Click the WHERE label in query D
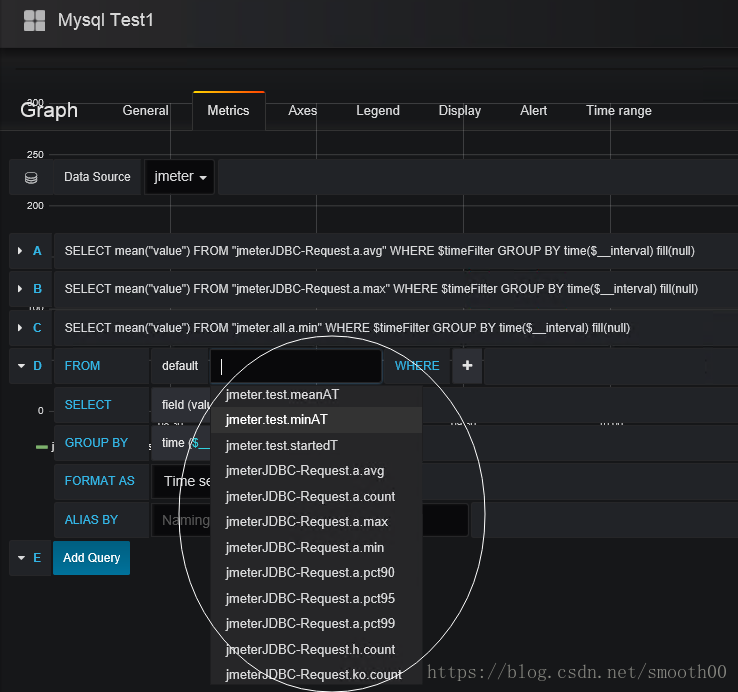 (x=417, y=366)
